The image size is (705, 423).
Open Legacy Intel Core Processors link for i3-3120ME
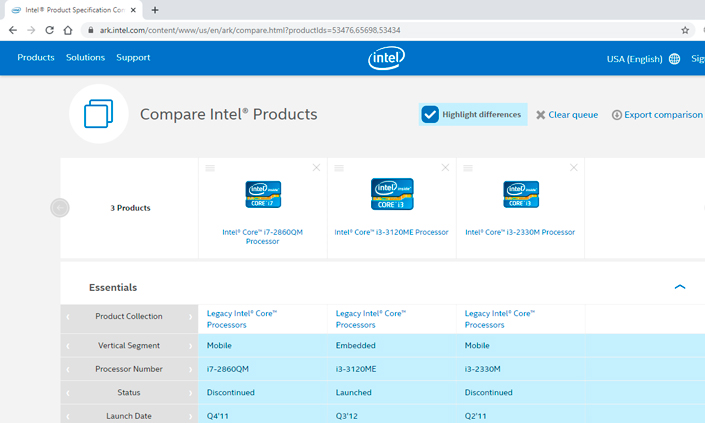(371, 319)
